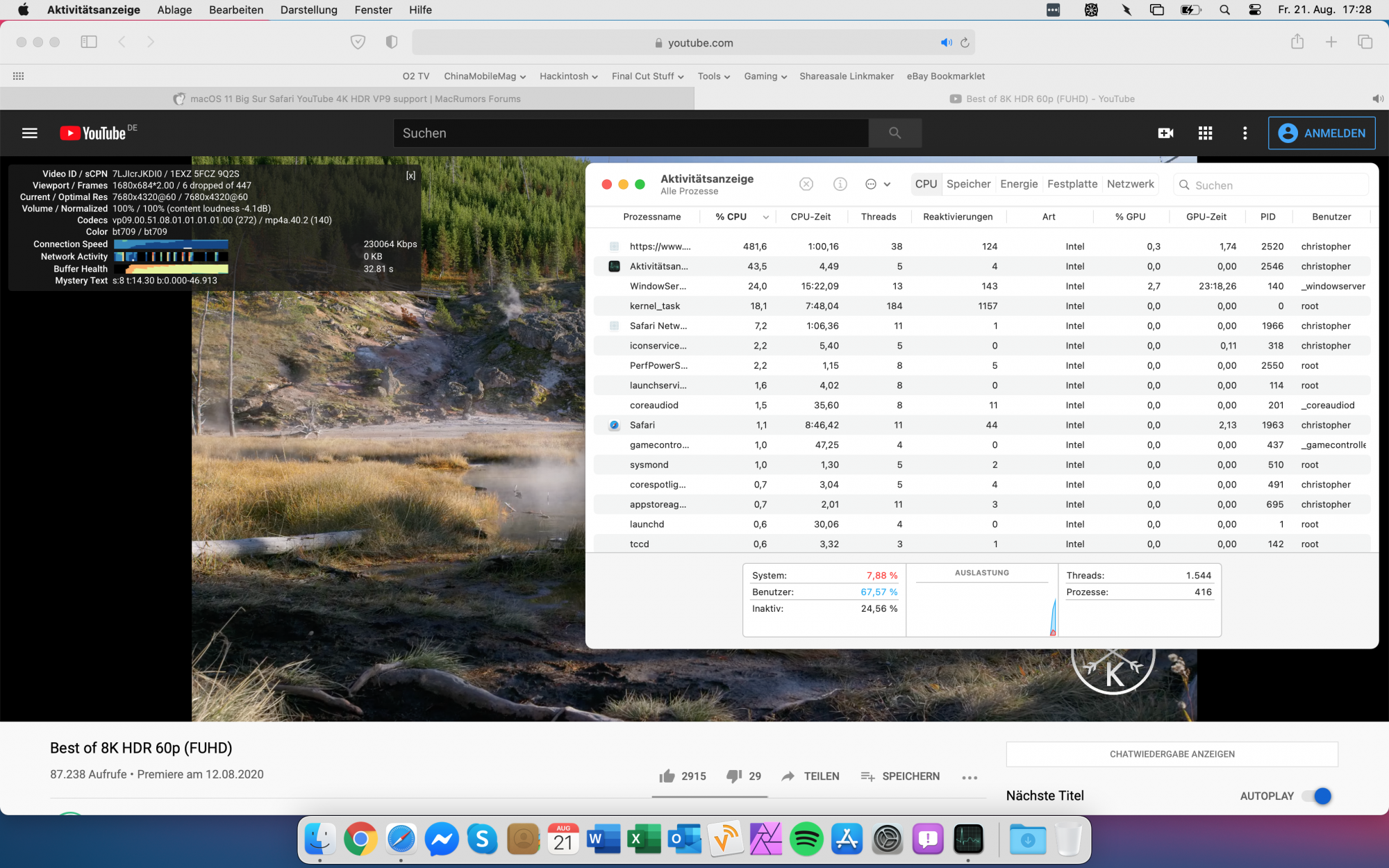
Task: Toggle the Autoplay switch off
Action: point(1317,796)
